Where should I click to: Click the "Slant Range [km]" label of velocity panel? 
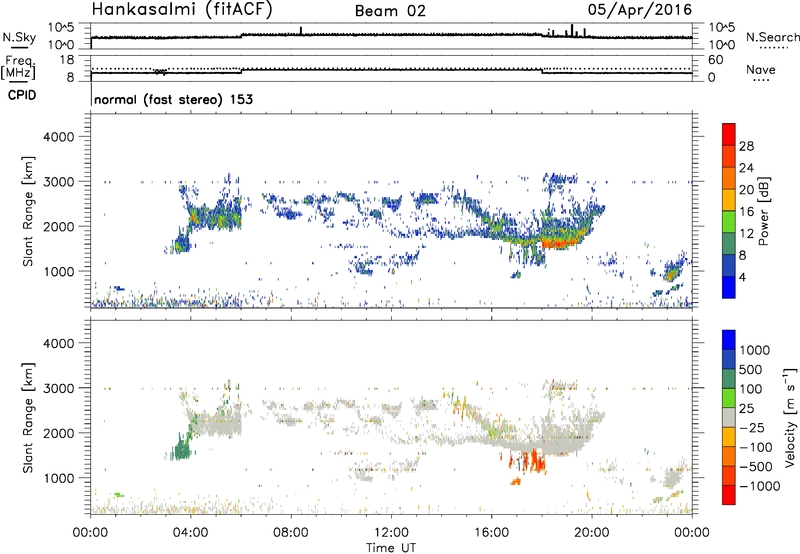click(x=29, y=418)
